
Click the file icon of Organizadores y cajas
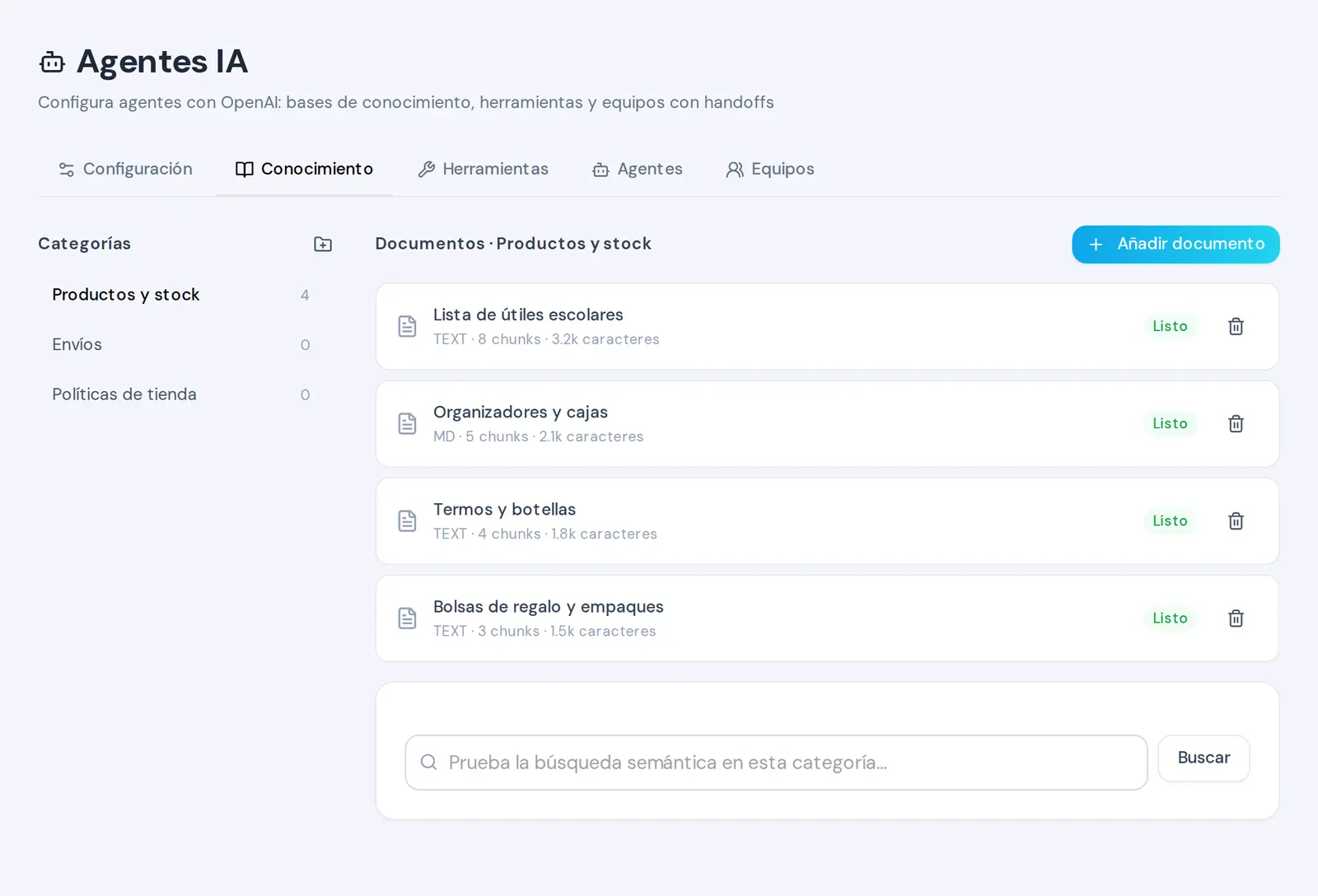pyautogui.click(x=407, y=423)
